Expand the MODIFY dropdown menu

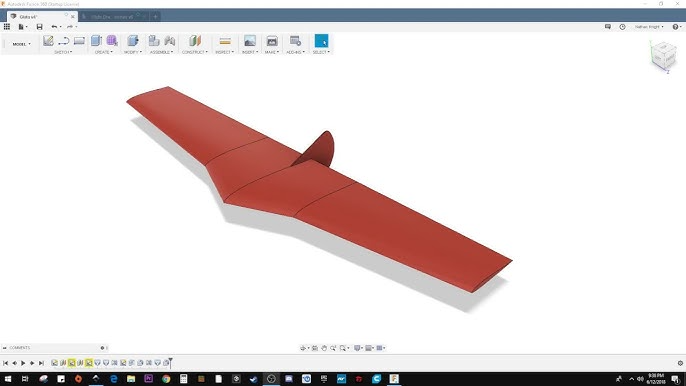point(133,52)
